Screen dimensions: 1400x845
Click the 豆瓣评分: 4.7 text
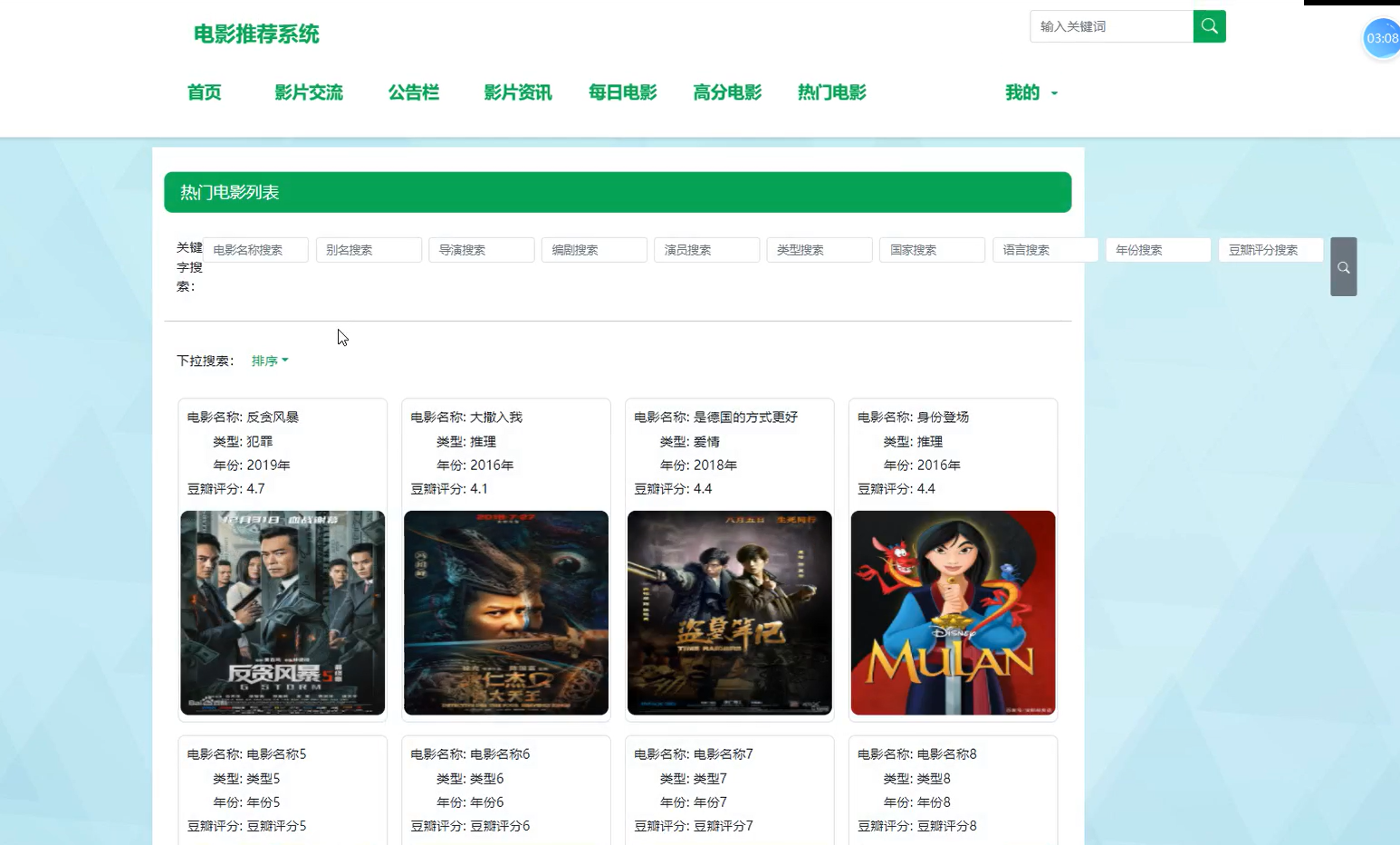pos(226,489)
